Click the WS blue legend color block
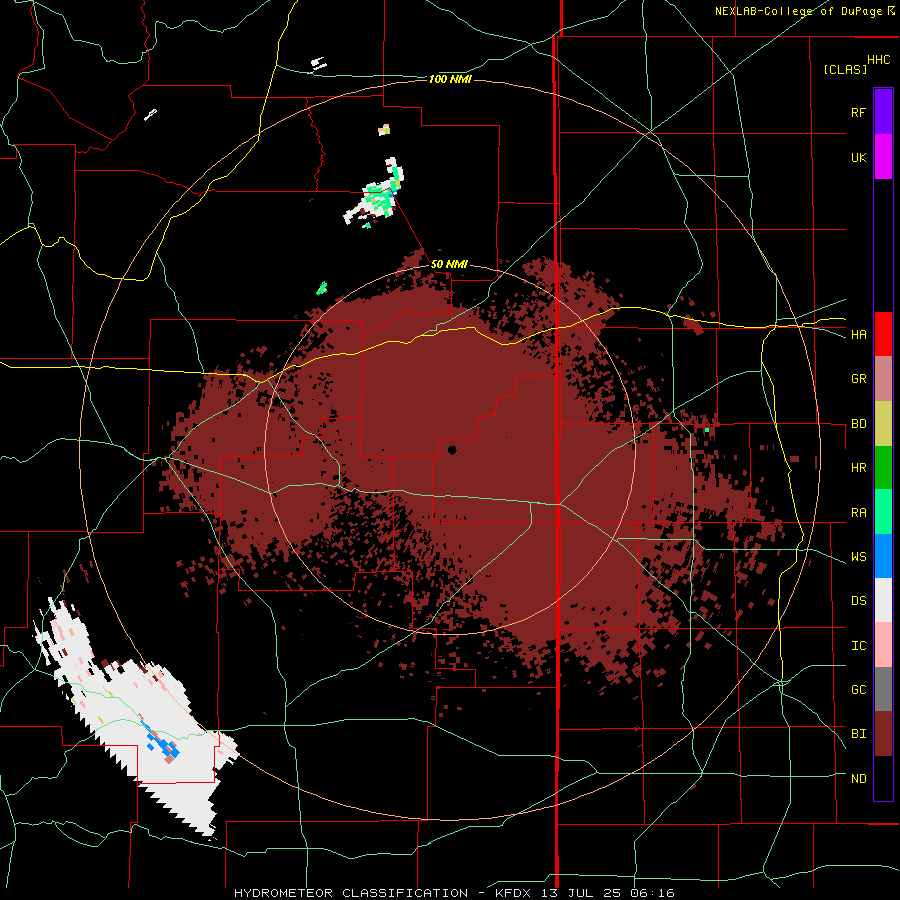900x900 pixels. 883,556
